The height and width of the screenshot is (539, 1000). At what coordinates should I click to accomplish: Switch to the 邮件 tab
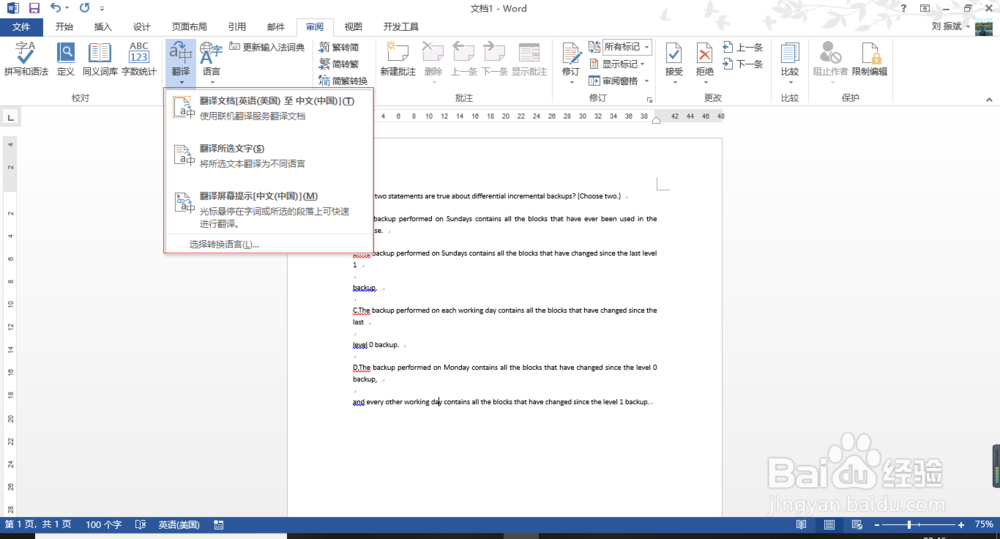tap(276, 27)
